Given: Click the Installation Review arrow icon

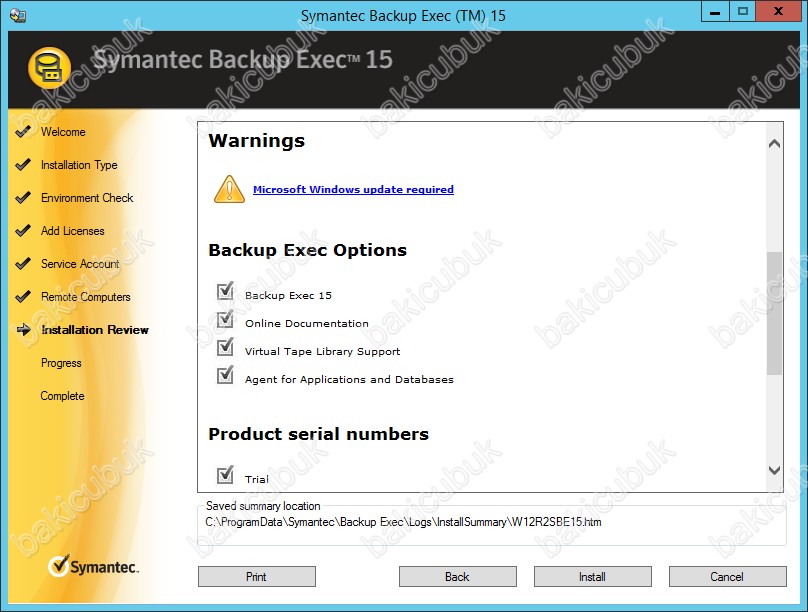Looking at the screenshot, I should pyautogui.click(x=24, y=330).
